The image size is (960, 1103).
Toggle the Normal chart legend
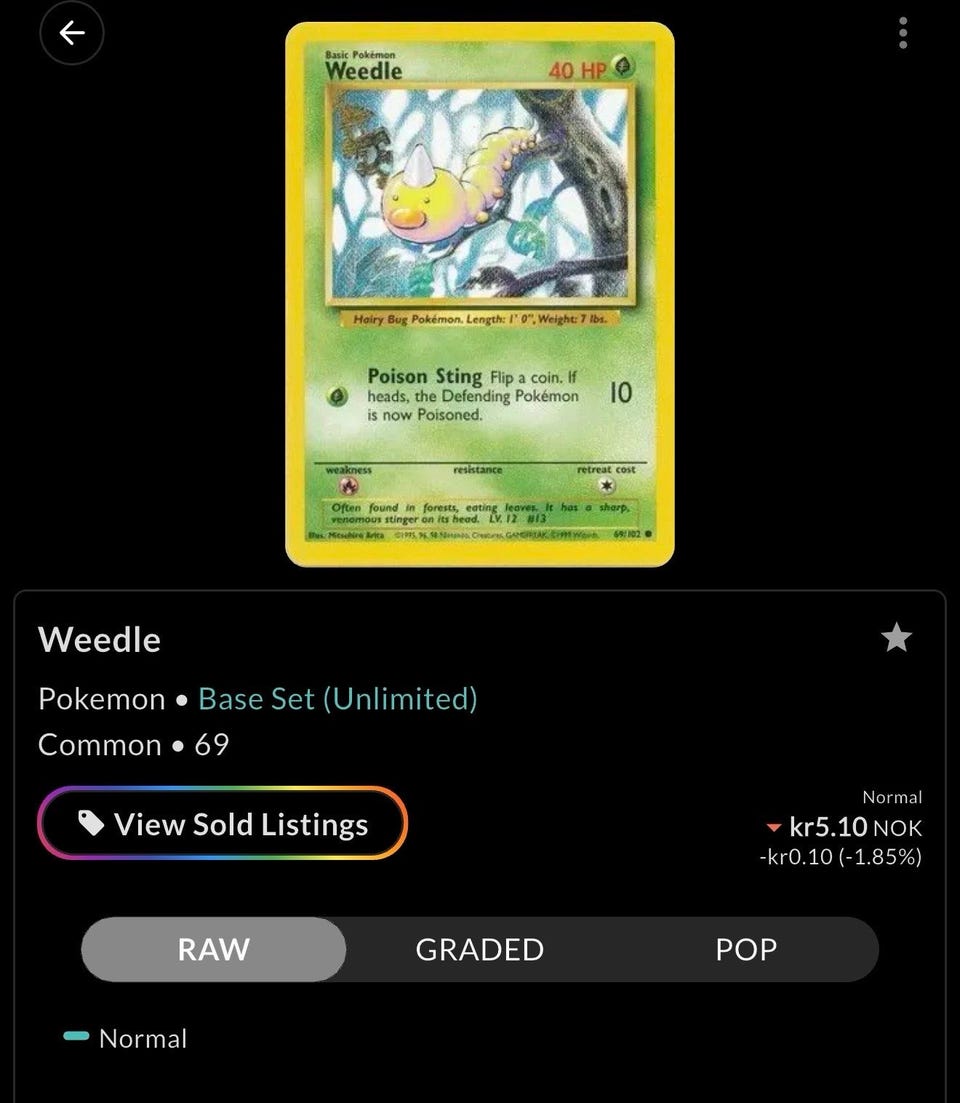click(125, 1038)
